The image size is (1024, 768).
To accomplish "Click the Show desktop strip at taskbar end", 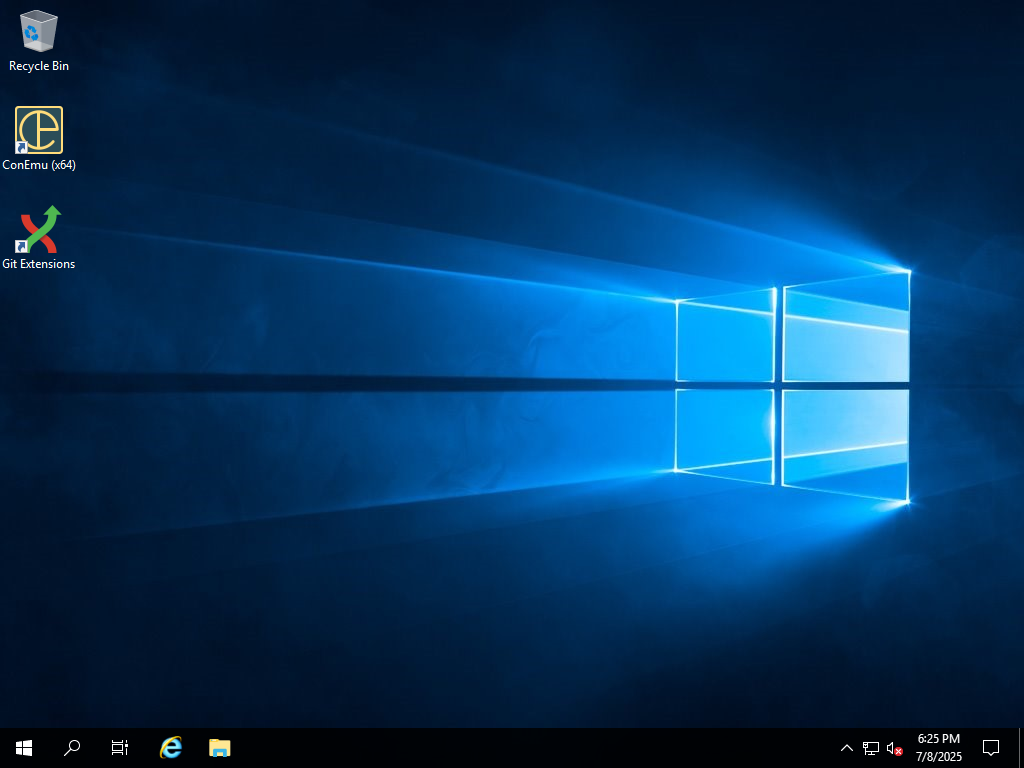I will 1021,748.
